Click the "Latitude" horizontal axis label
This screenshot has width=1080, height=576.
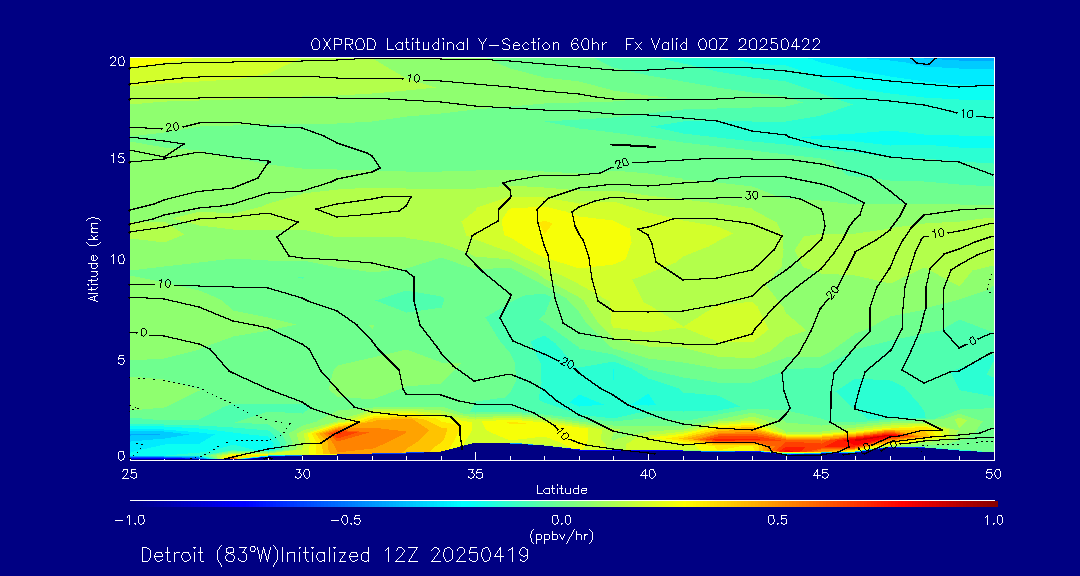[561, 490]
